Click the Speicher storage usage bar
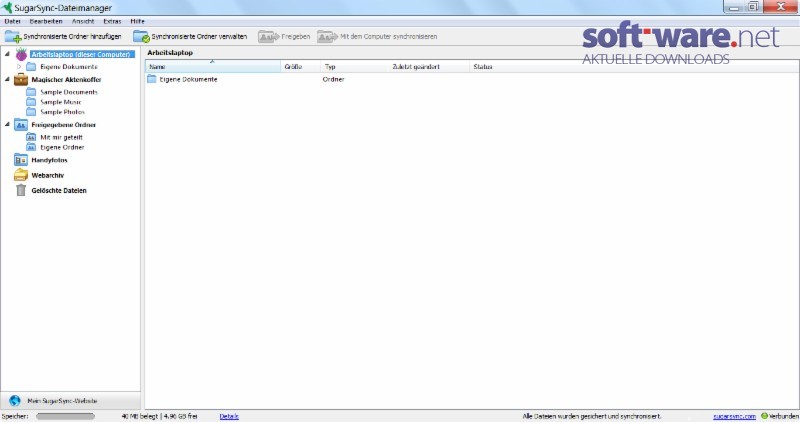Image resolution: width=800 pixels, height=422 pixels. point(65,416)
